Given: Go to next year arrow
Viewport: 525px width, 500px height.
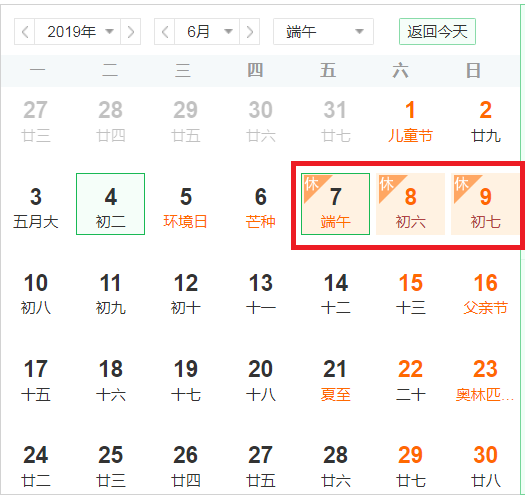Looking at the screenshot, I should click(x=131, y=32).
